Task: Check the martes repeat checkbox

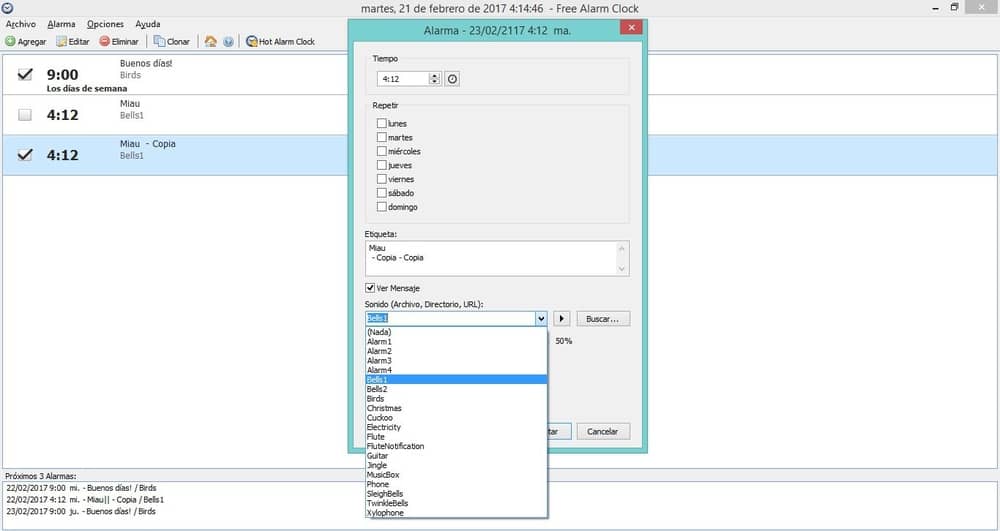Action: point(381,137)
